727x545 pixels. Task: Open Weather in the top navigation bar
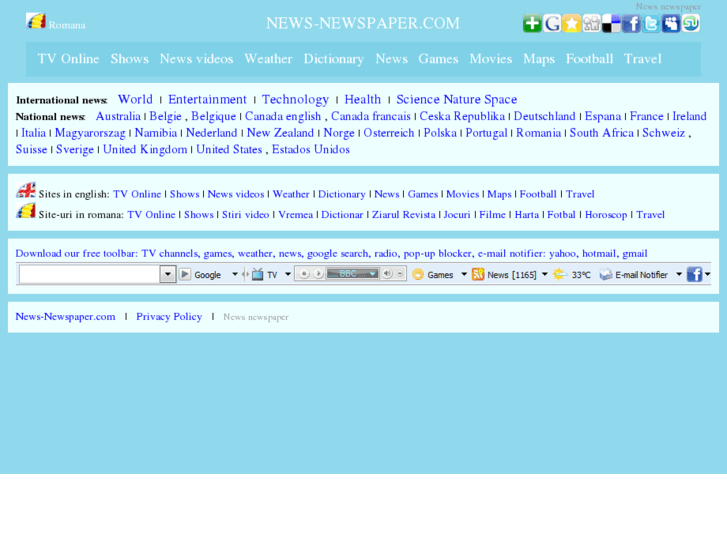click(x=268, y=59)
